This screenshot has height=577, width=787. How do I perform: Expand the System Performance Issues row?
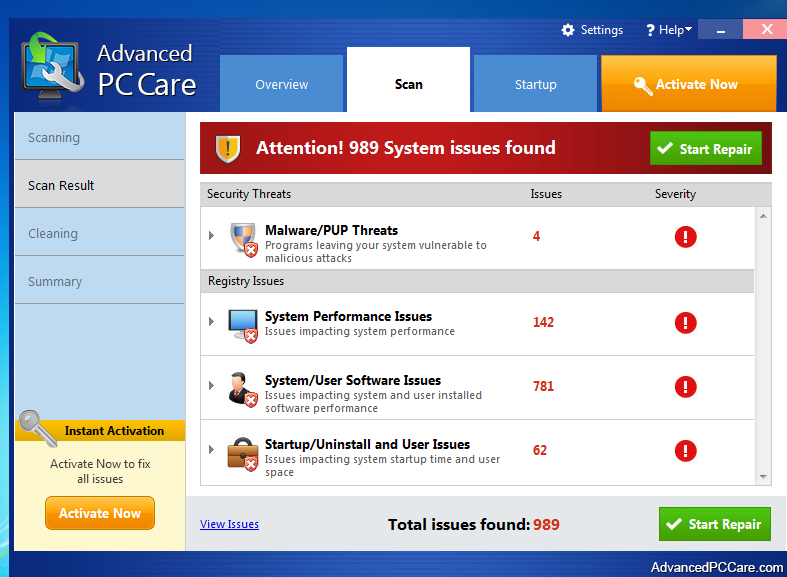[211, 322]
